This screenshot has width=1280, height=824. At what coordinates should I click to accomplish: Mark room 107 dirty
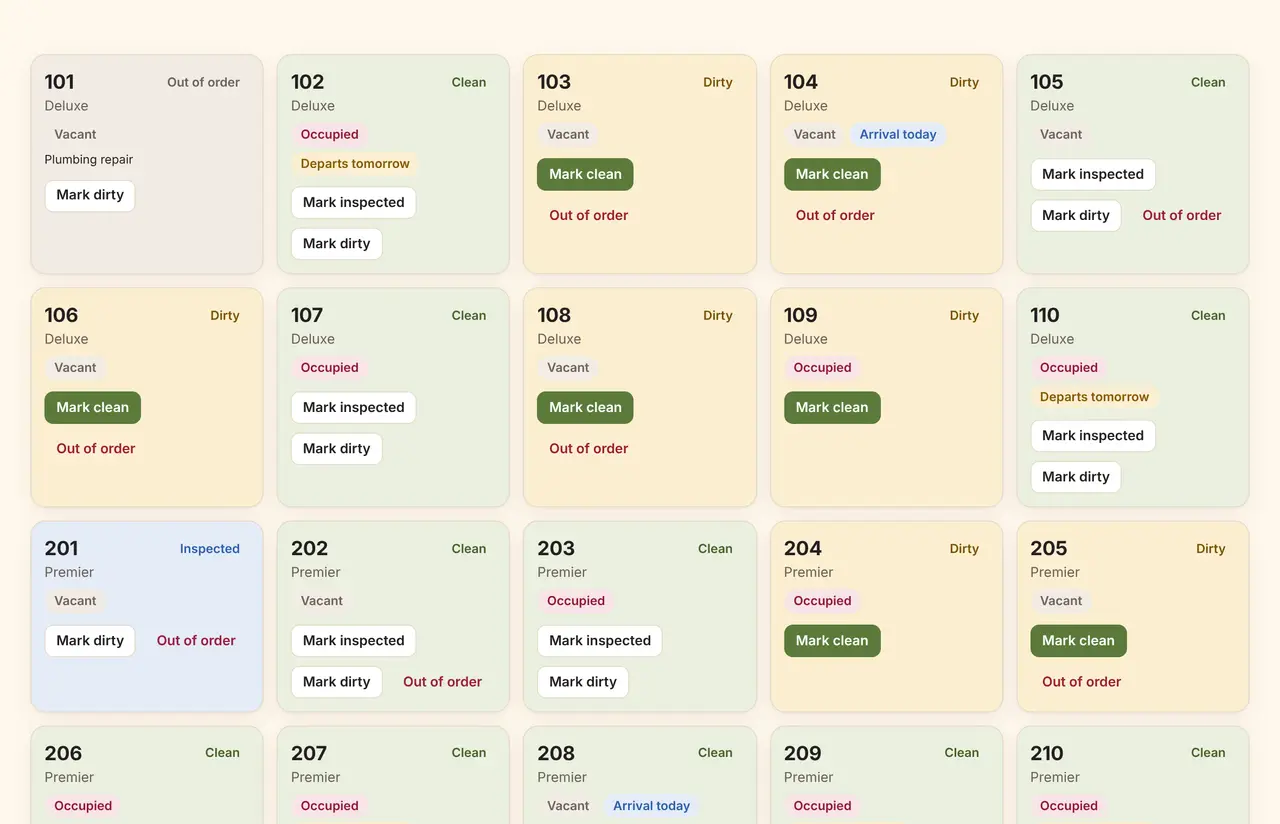[x=336, y=448]
